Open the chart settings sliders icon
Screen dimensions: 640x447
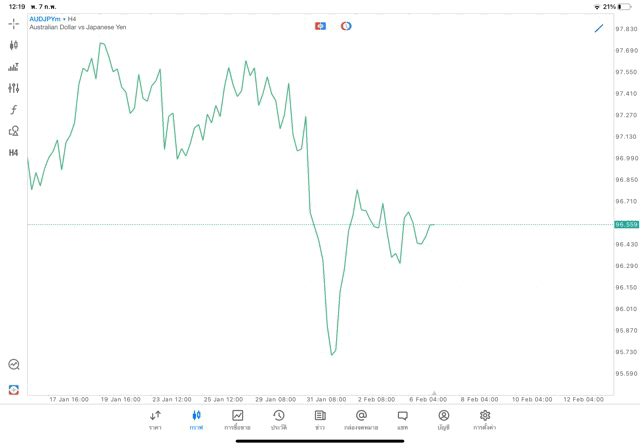coord(14,88)
